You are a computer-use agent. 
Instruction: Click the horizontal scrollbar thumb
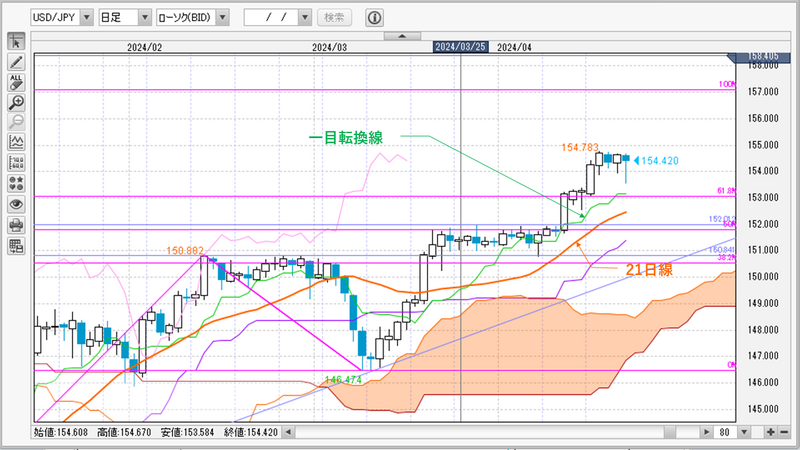click(x=670, y=432)
